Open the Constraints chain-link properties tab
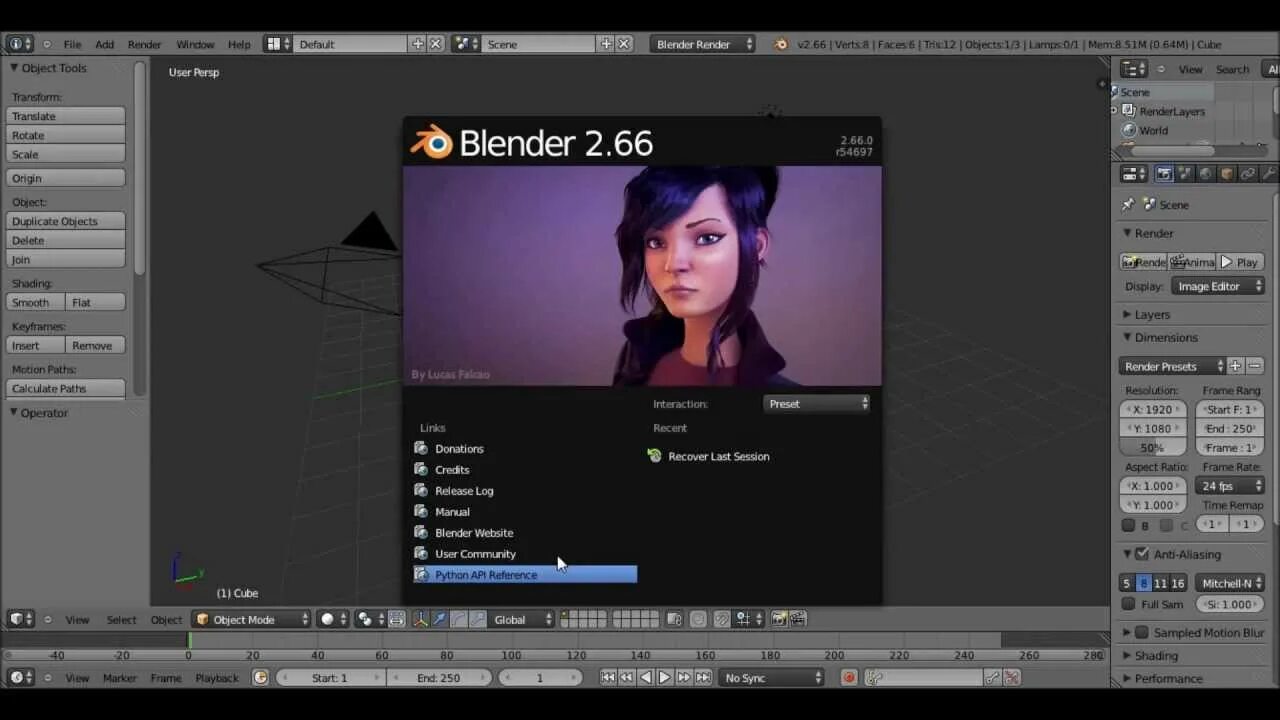Screen dimensions: 1280x720 click(1248, 174)
